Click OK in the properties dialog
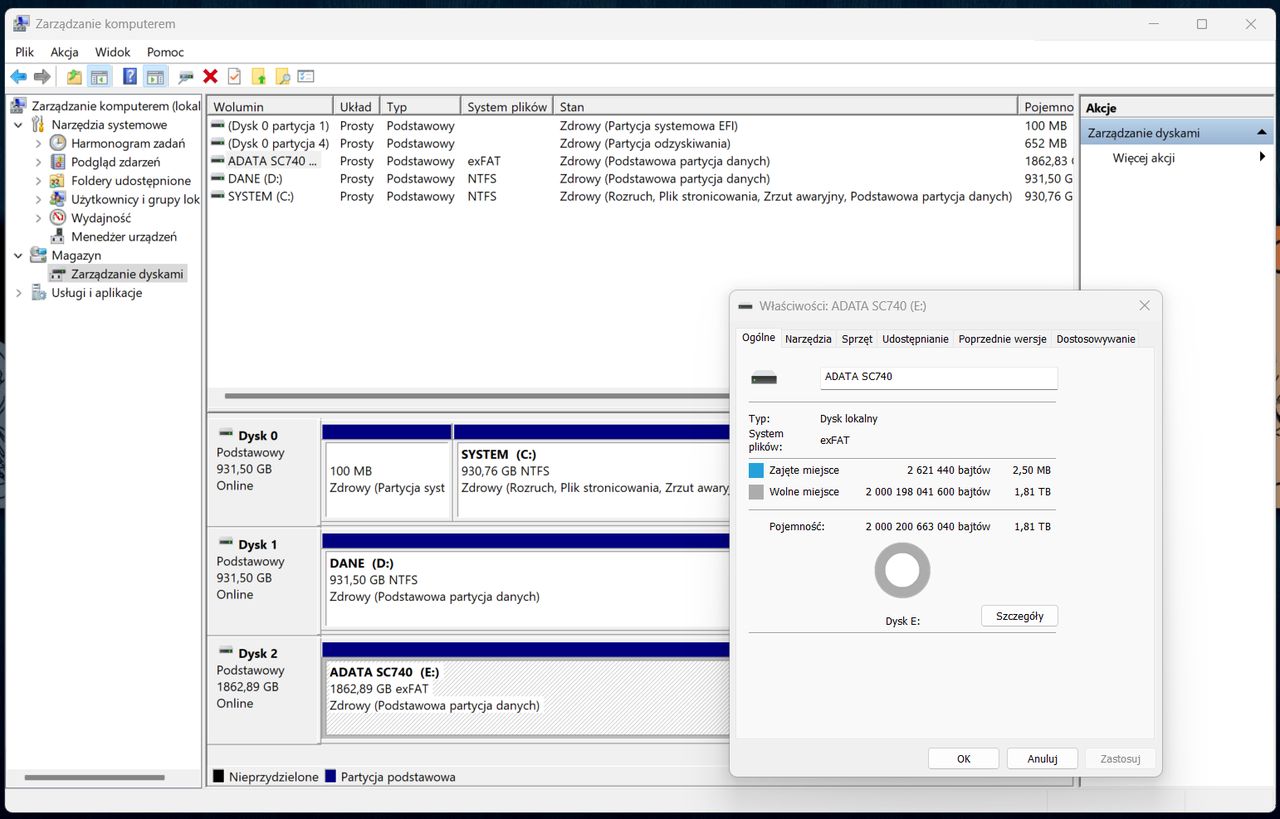The width and height of the screenshot is (1280, 819). [963, 758]
